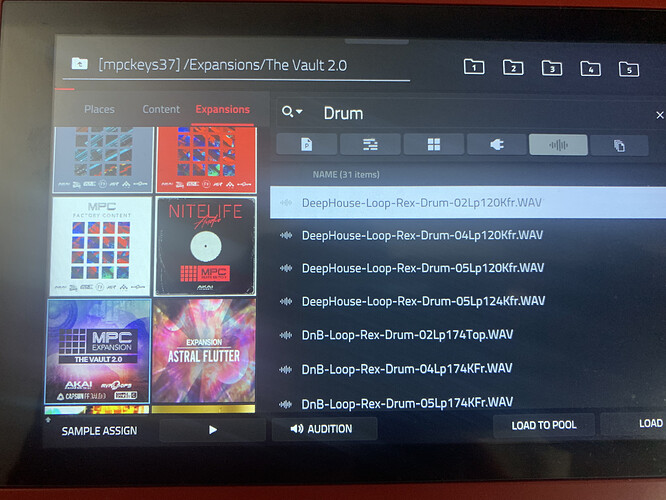Toggle program grid filter
Image resolution: width=666 pixels, height=500 pixels.
[434, 144]
